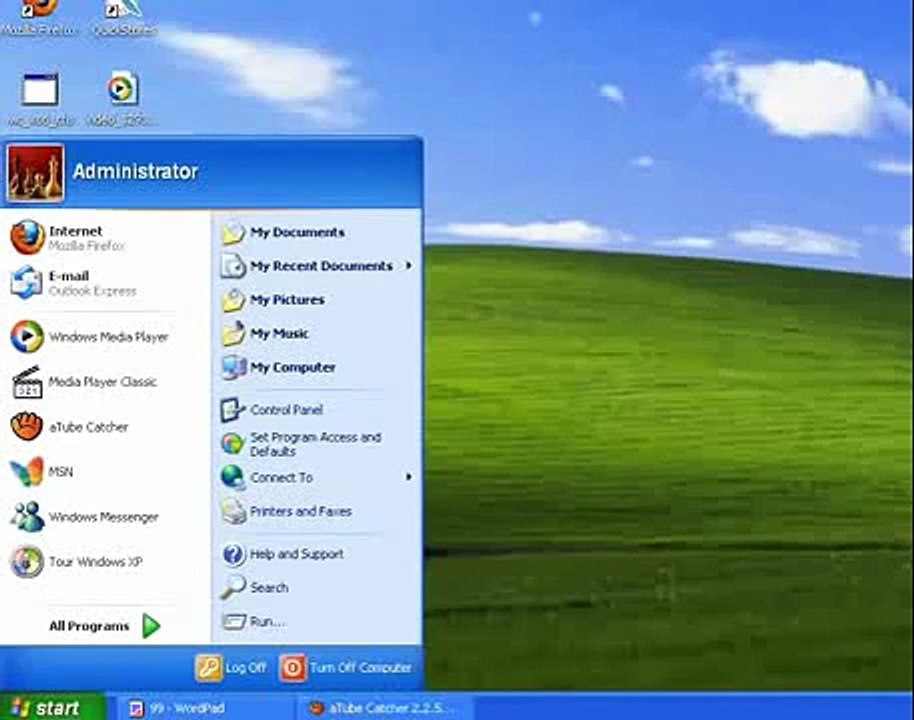Click the Run... icon
The image size is (914, 720).
click(234, 621)
